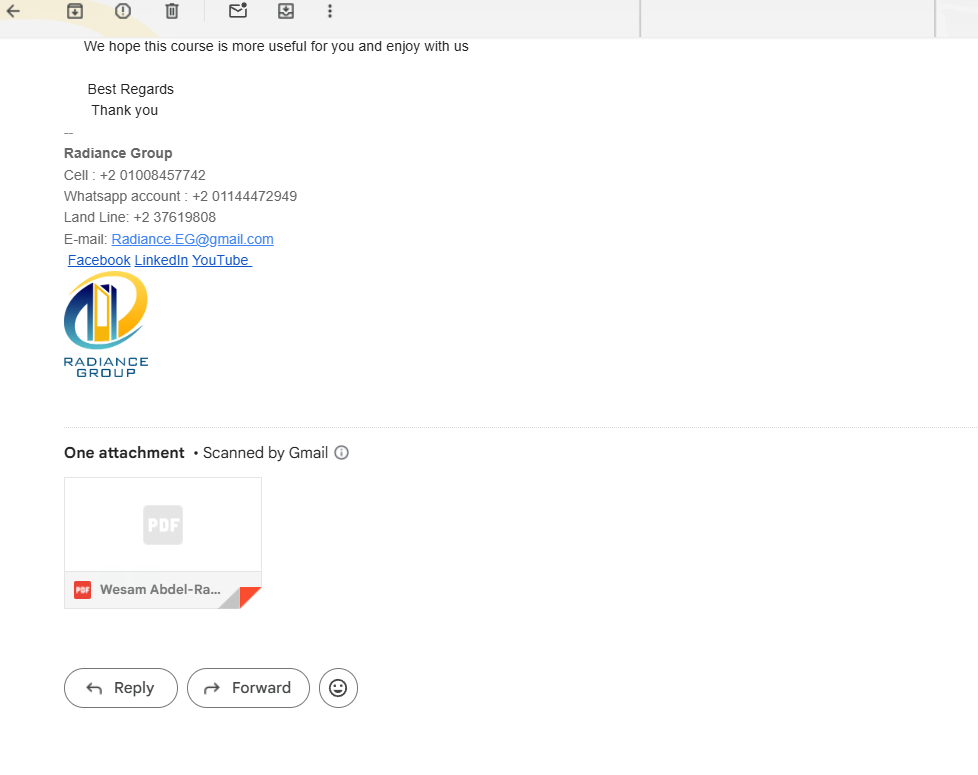Open the YouTube link in signature
This screenshot has width=978, height=775.
click(221, 261)
